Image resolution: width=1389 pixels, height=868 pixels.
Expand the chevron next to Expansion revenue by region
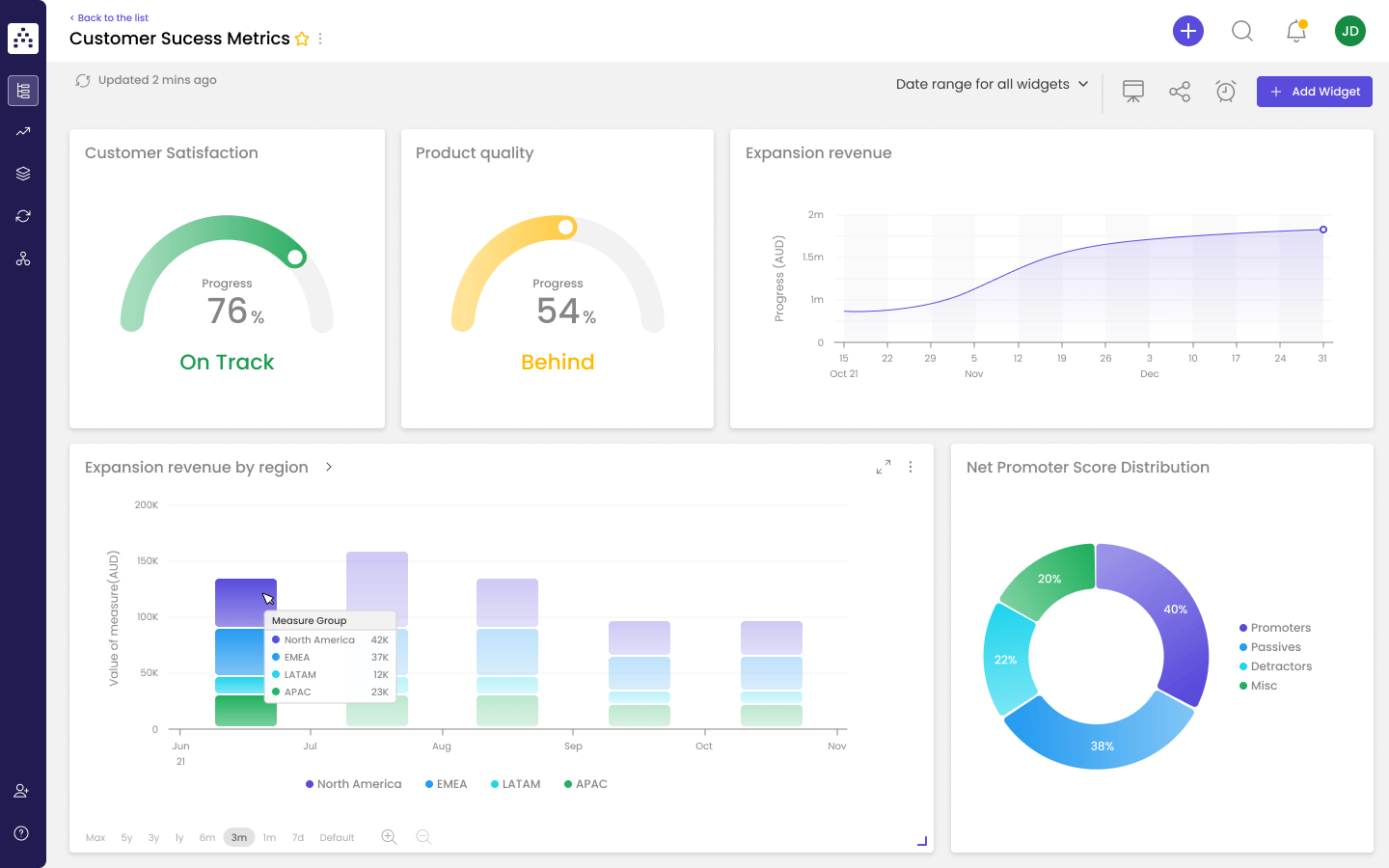pos(329,467)
